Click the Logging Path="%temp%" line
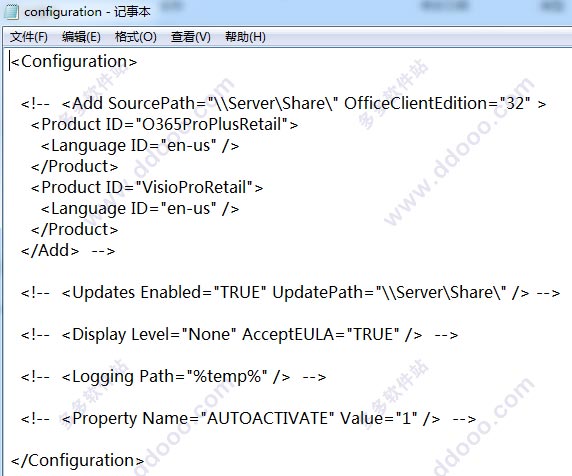This screenshot has width=572, height=476. coord(174,377)
